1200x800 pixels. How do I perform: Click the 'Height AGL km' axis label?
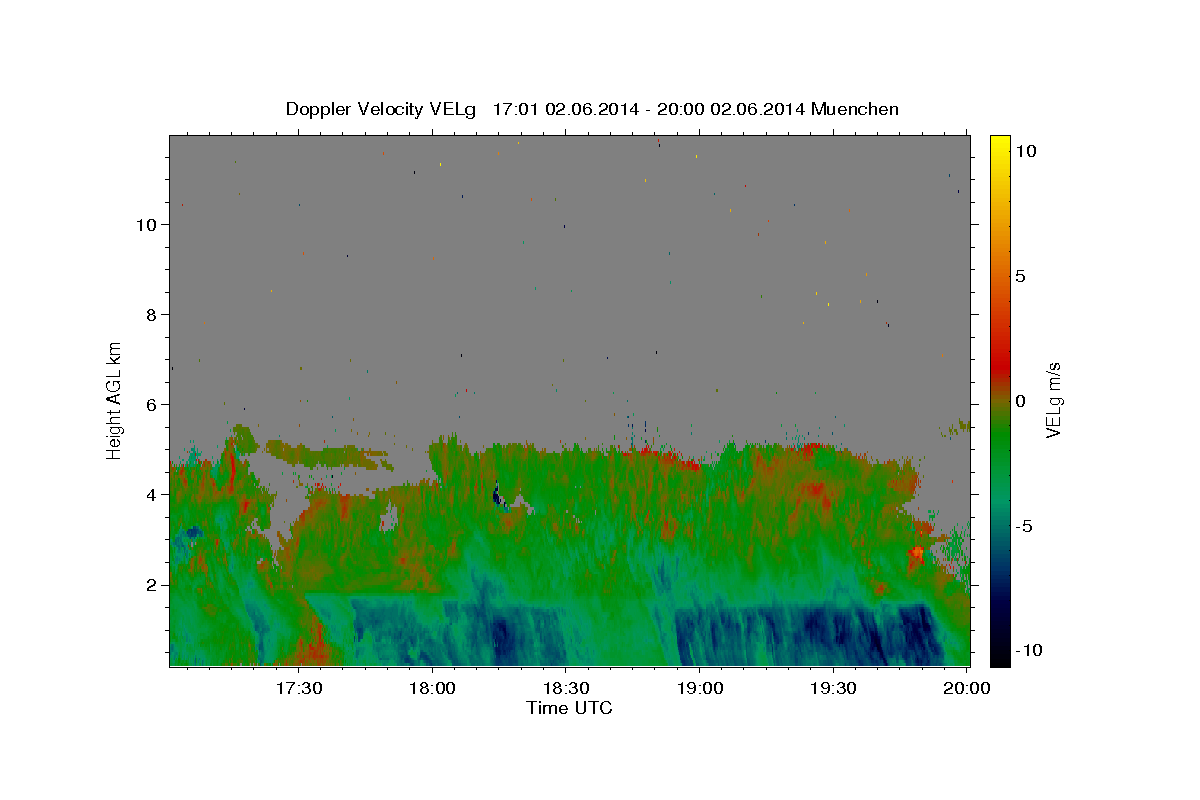[114, 400]
